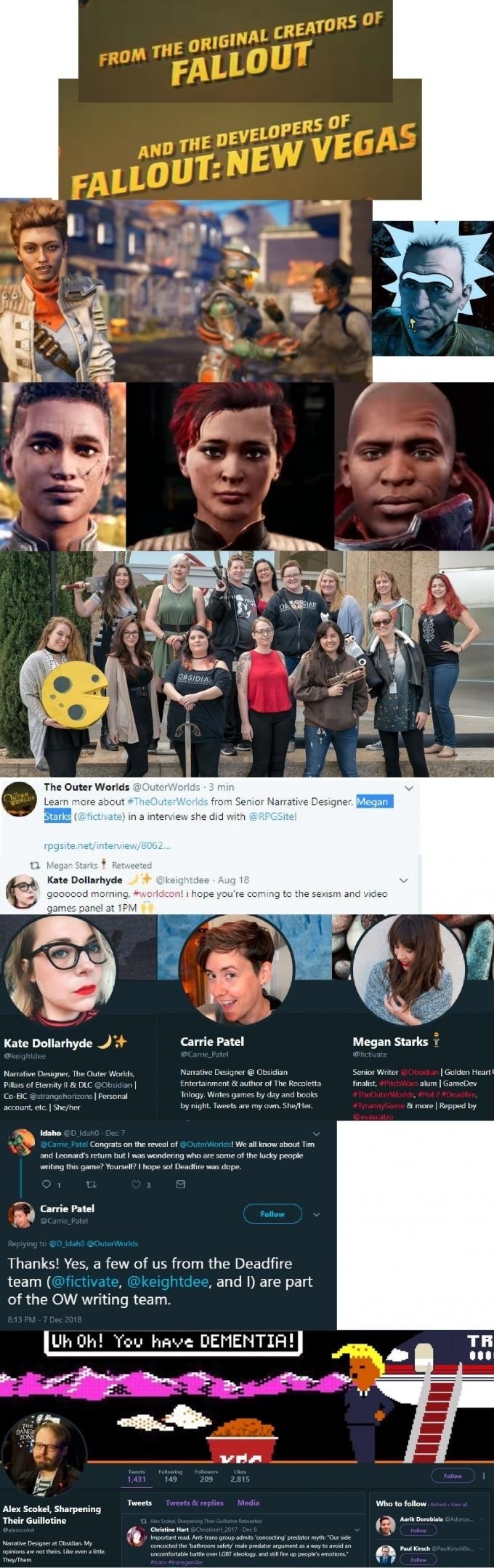Open Carrie Patel's circular profile photo

236,970
